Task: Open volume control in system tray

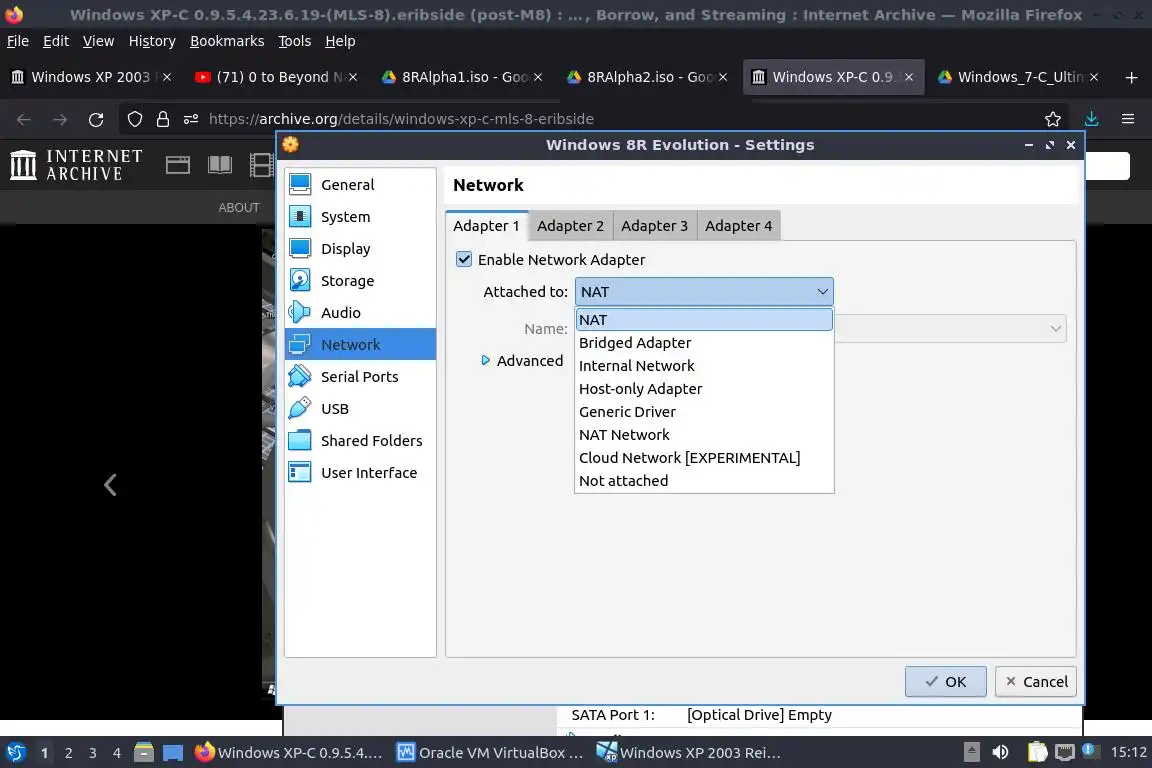Action: click(1000, 752)
